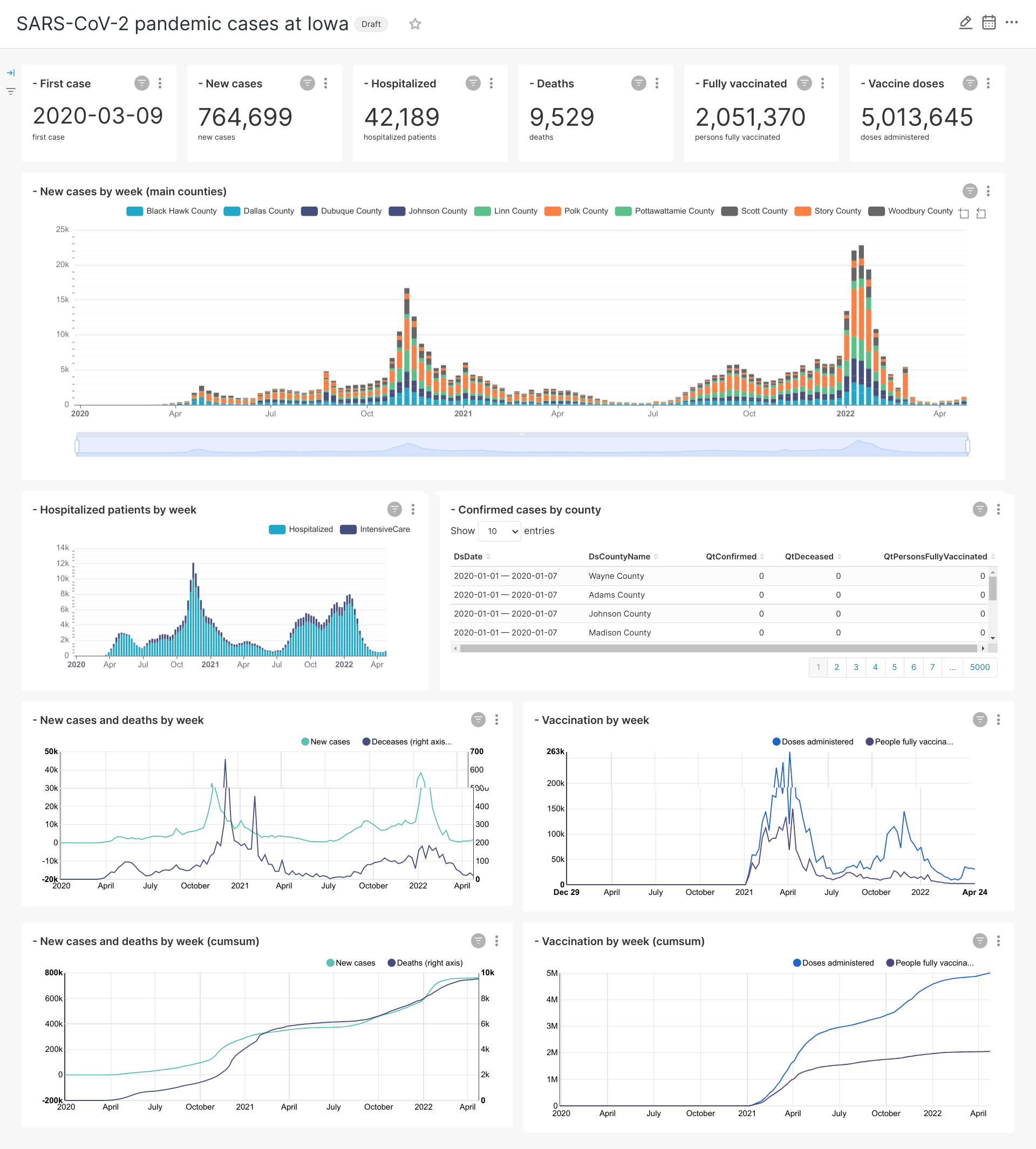
Task: Open kebab menu on Confirmed cases table
Action: [998, 509]
